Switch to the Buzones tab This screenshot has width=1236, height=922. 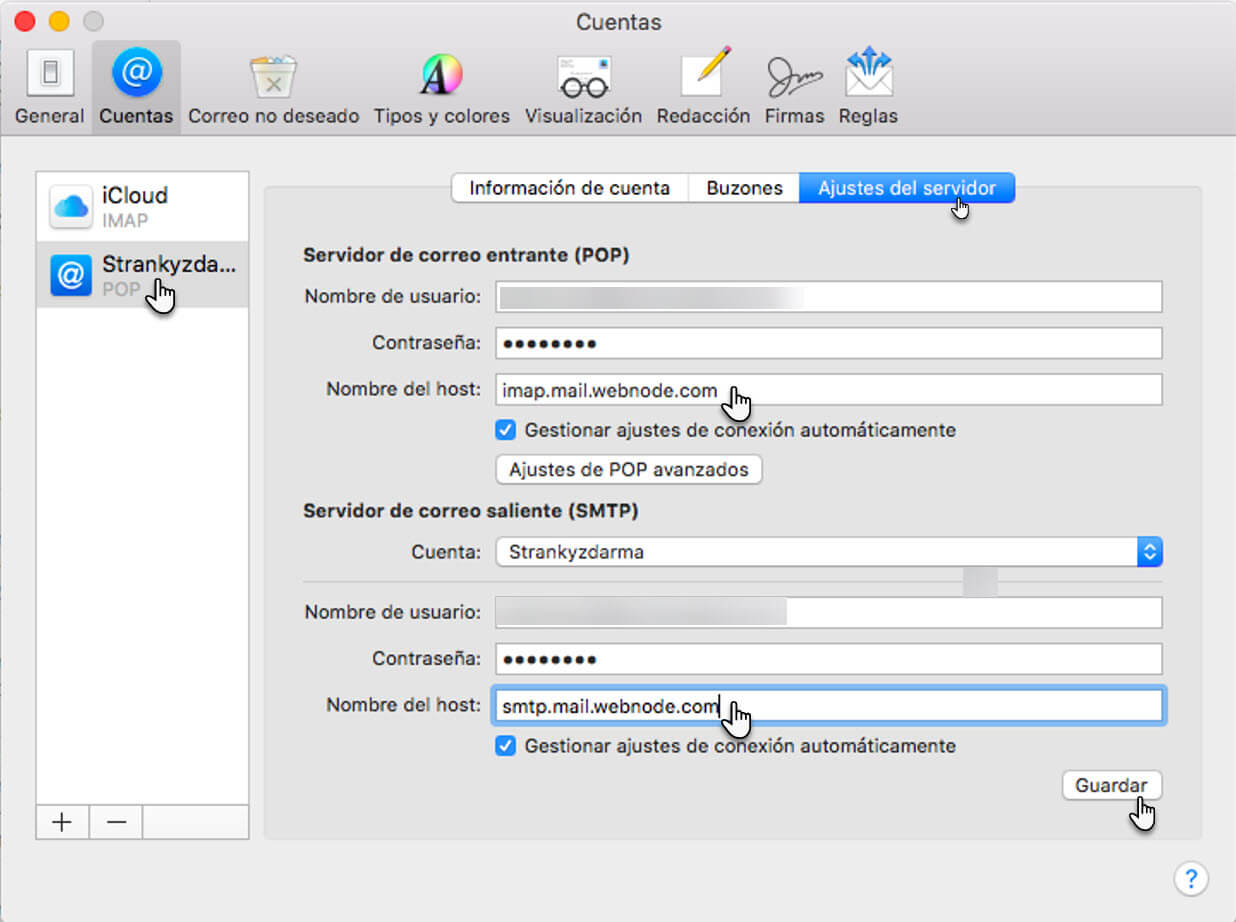[744, 188]
